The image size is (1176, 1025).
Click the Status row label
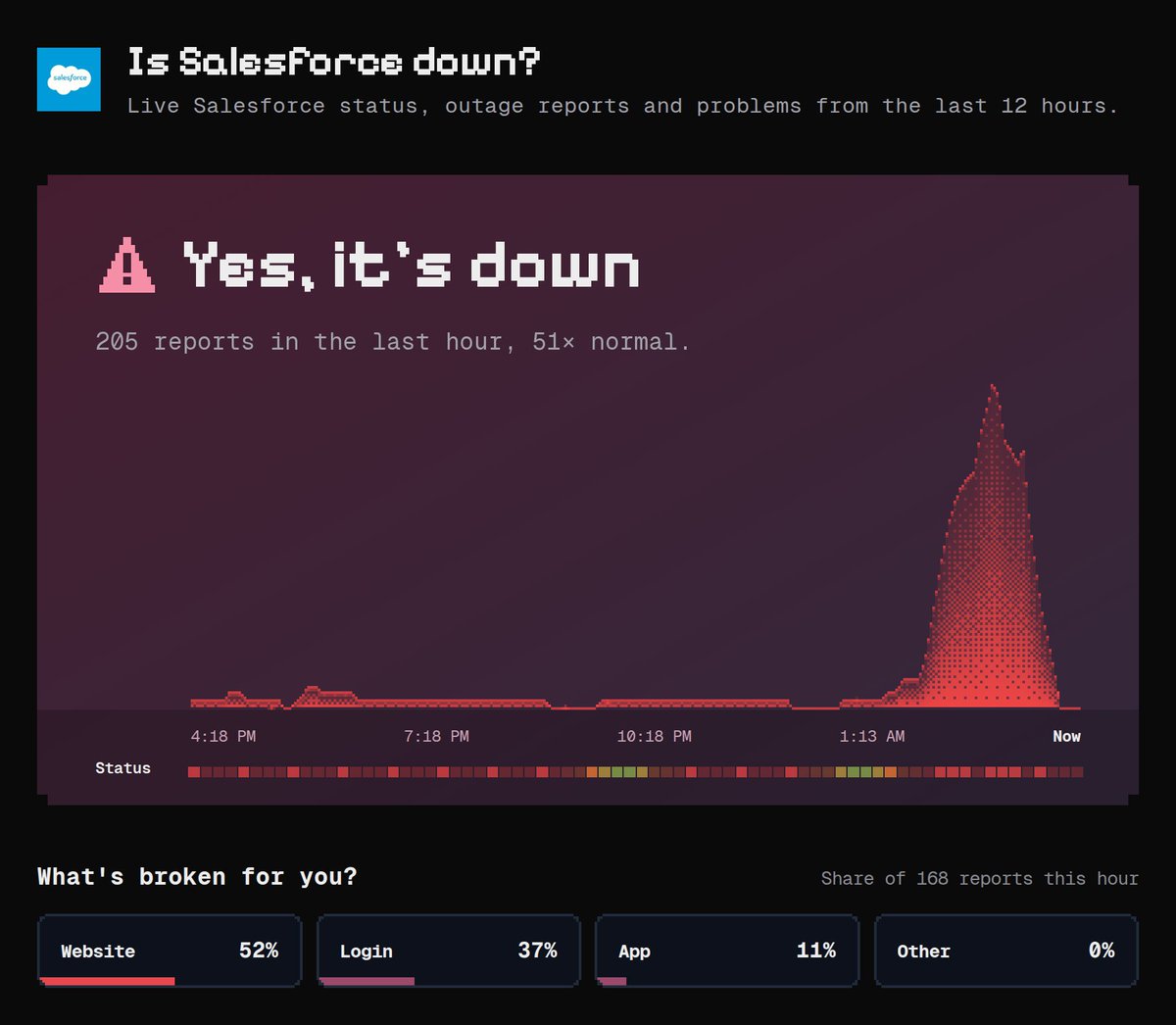click(x=122, y=768)
